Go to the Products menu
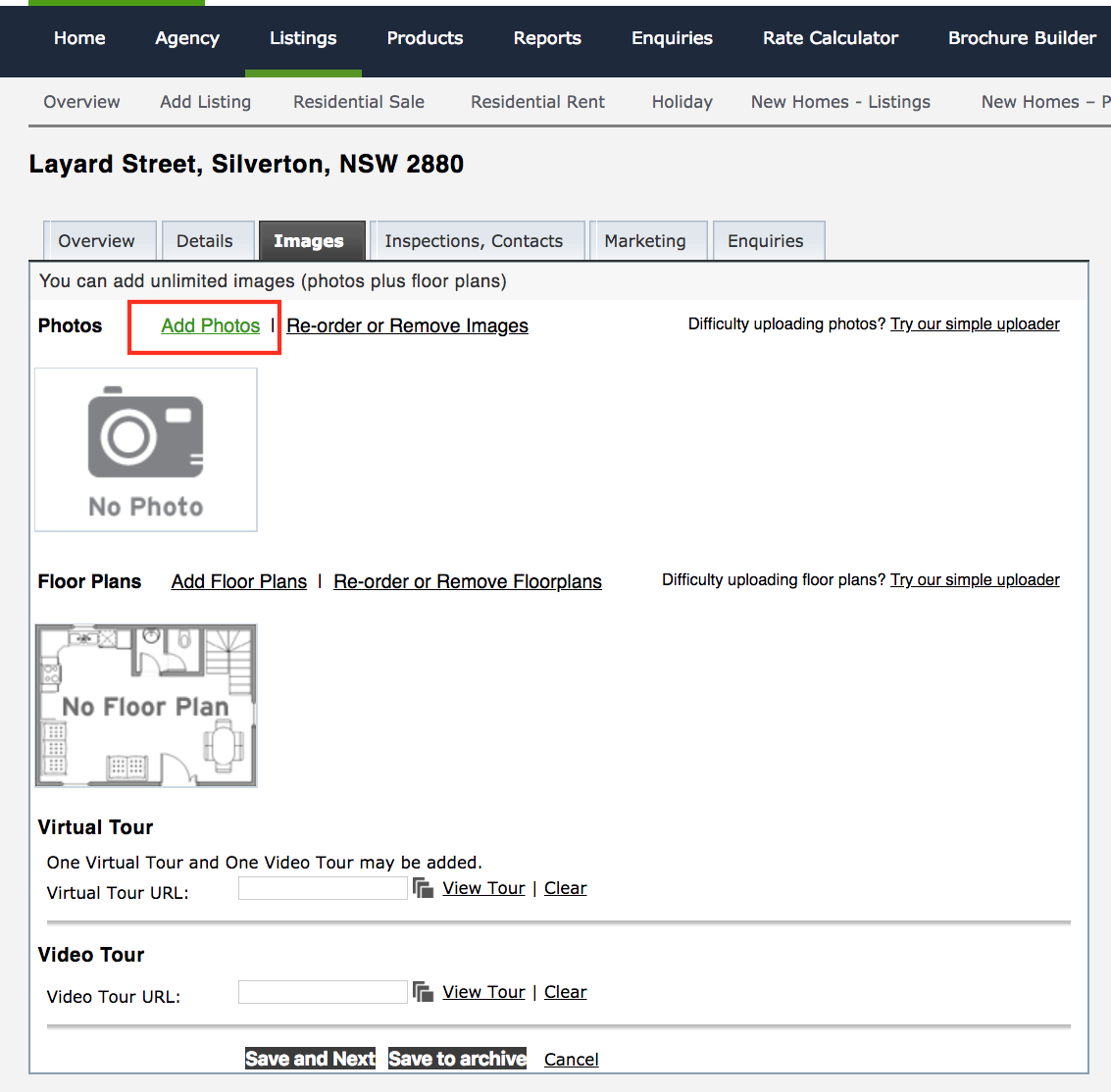 (x=426, y=38)
